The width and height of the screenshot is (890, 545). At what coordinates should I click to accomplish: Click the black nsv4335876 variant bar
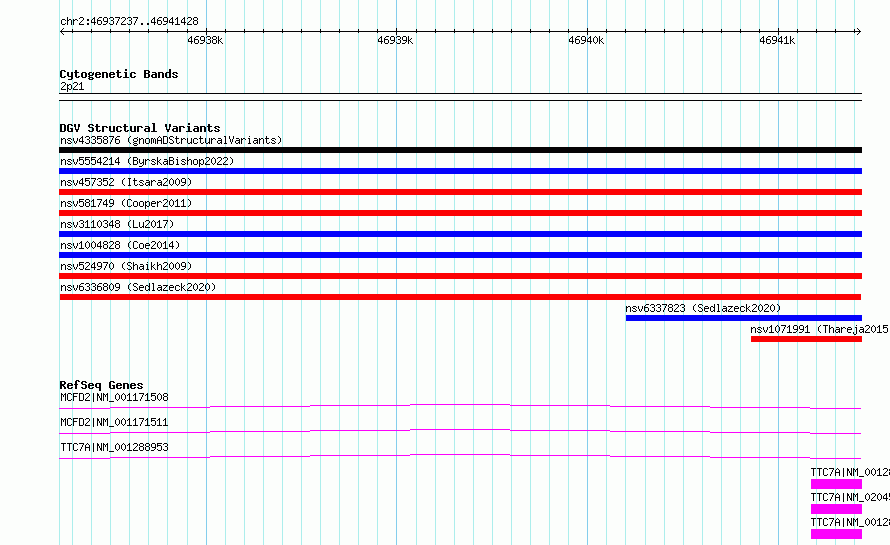click(x=460, y=150)
